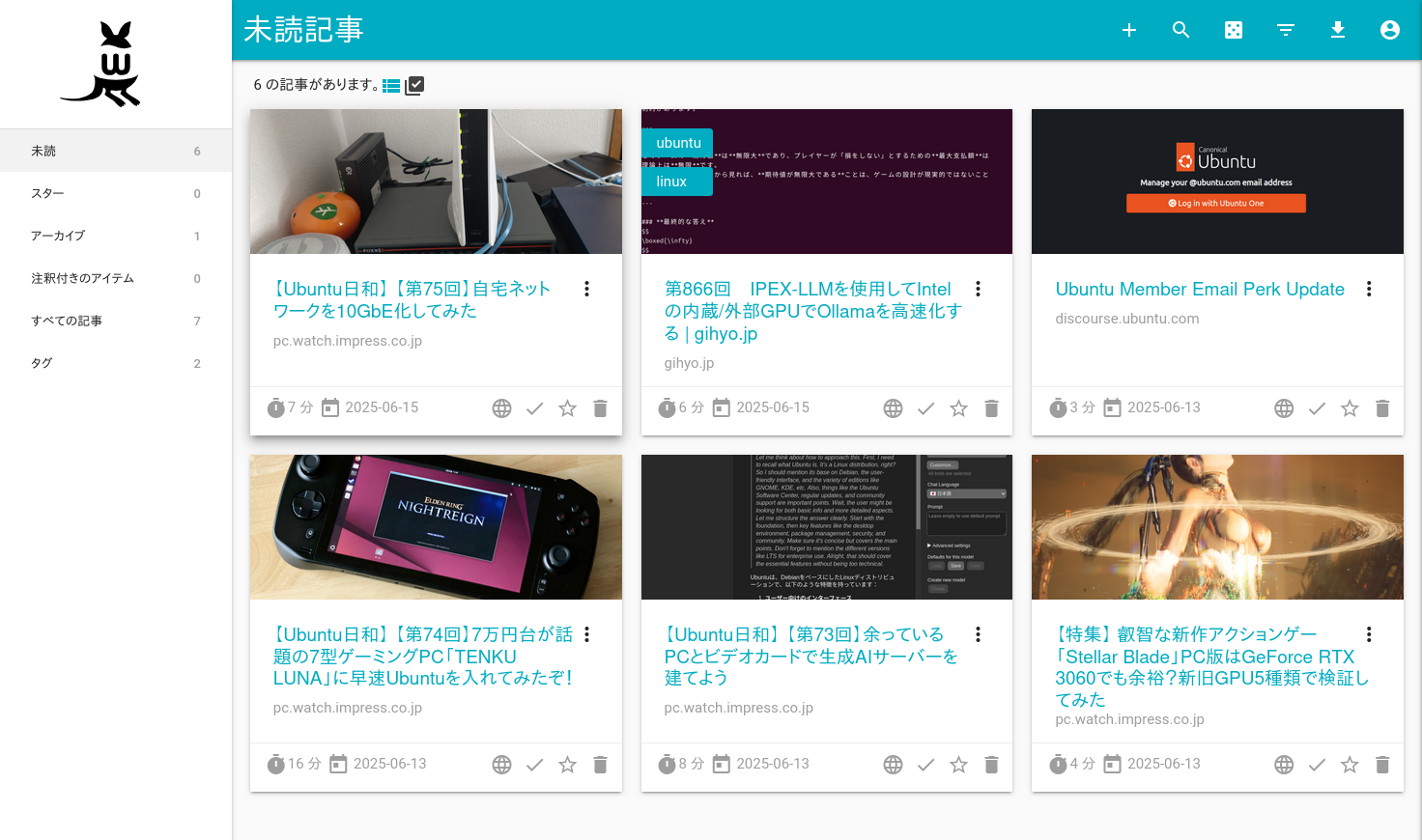Switch to list view layout icon
Viewport: 1422px width, 840px height.
[x=391, y=86]
